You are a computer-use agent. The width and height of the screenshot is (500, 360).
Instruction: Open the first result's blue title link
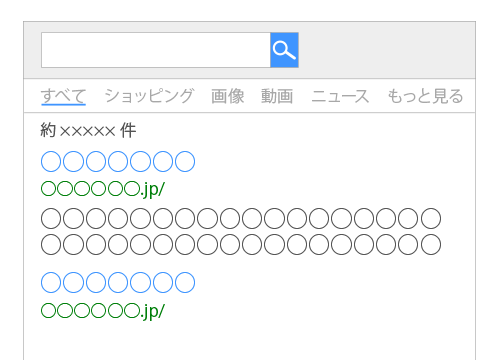click(118, 161)
